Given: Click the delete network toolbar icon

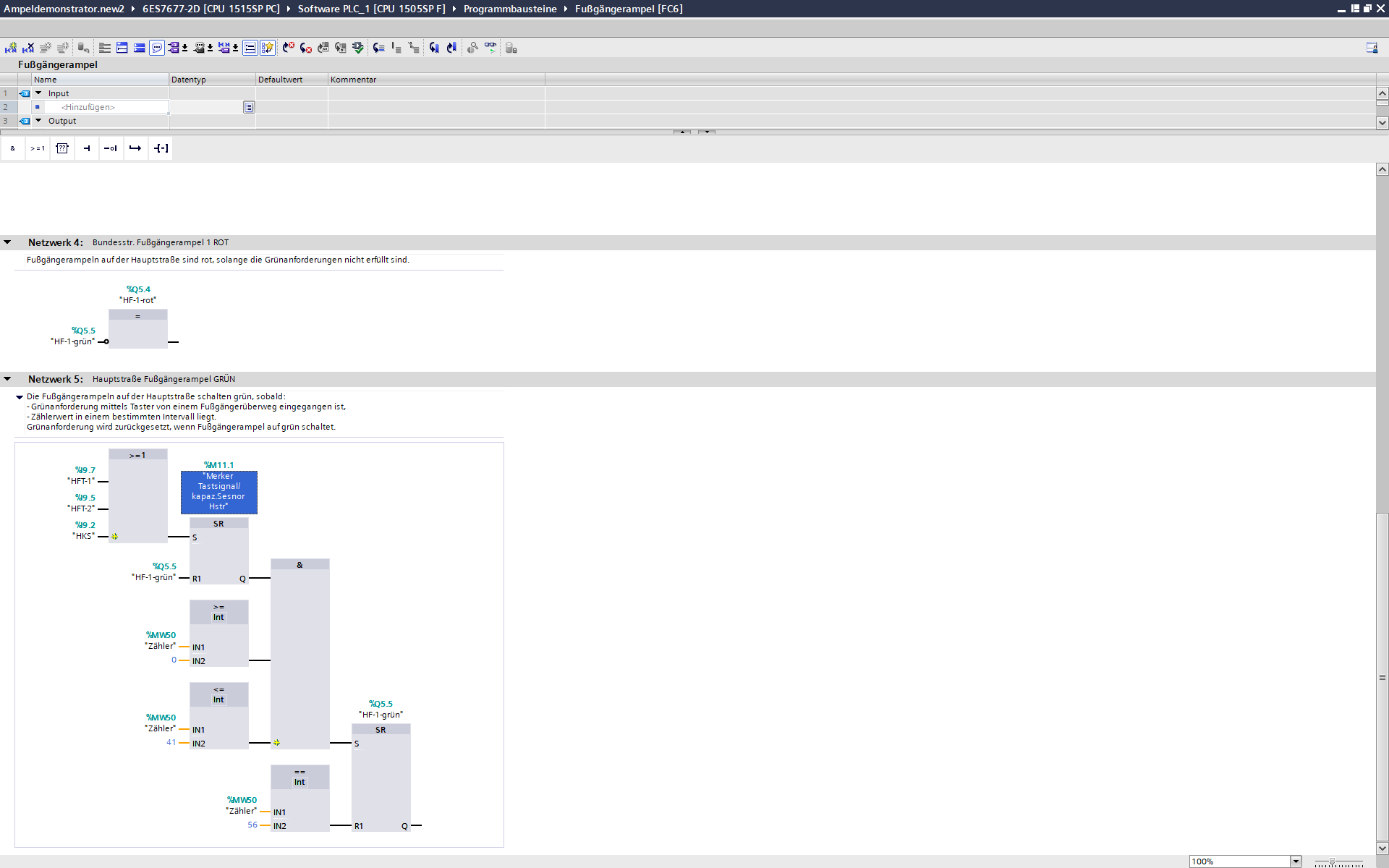Looking at the screenshot, I should pos(28,48).
